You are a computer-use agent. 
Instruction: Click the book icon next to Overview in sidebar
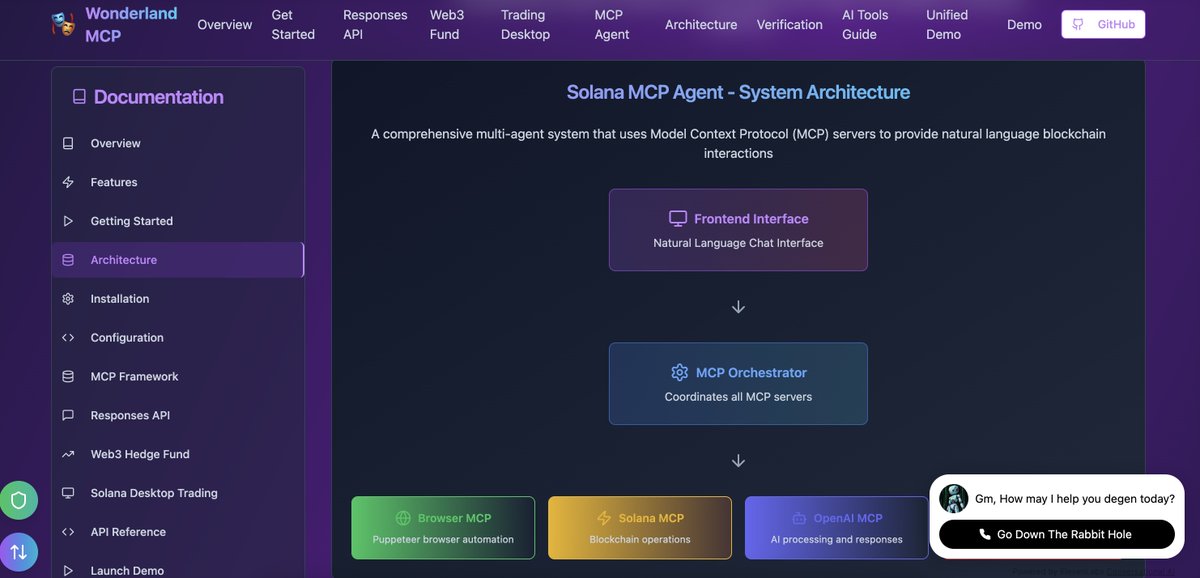tap(68, 143)
